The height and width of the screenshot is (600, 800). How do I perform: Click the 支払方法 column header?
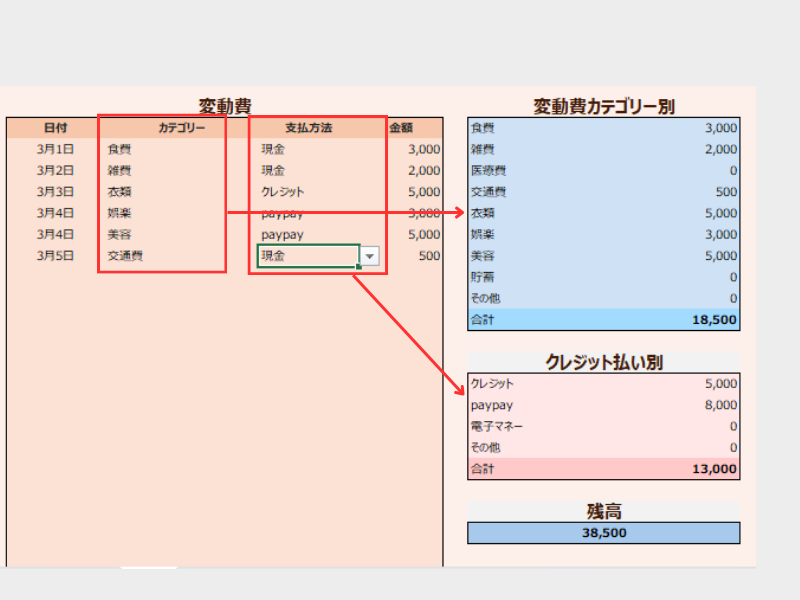tap(308, 128)
